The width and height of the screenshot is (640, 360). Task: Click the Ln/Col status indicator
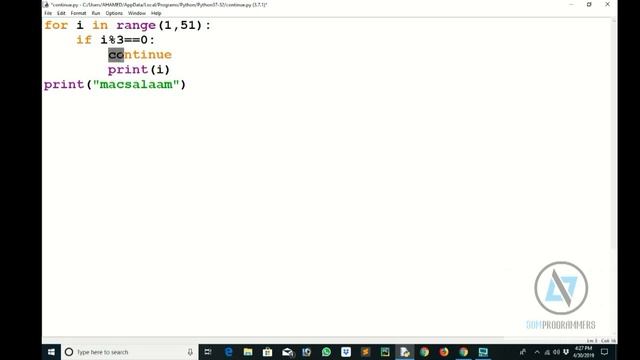click(x=601, y=340)
